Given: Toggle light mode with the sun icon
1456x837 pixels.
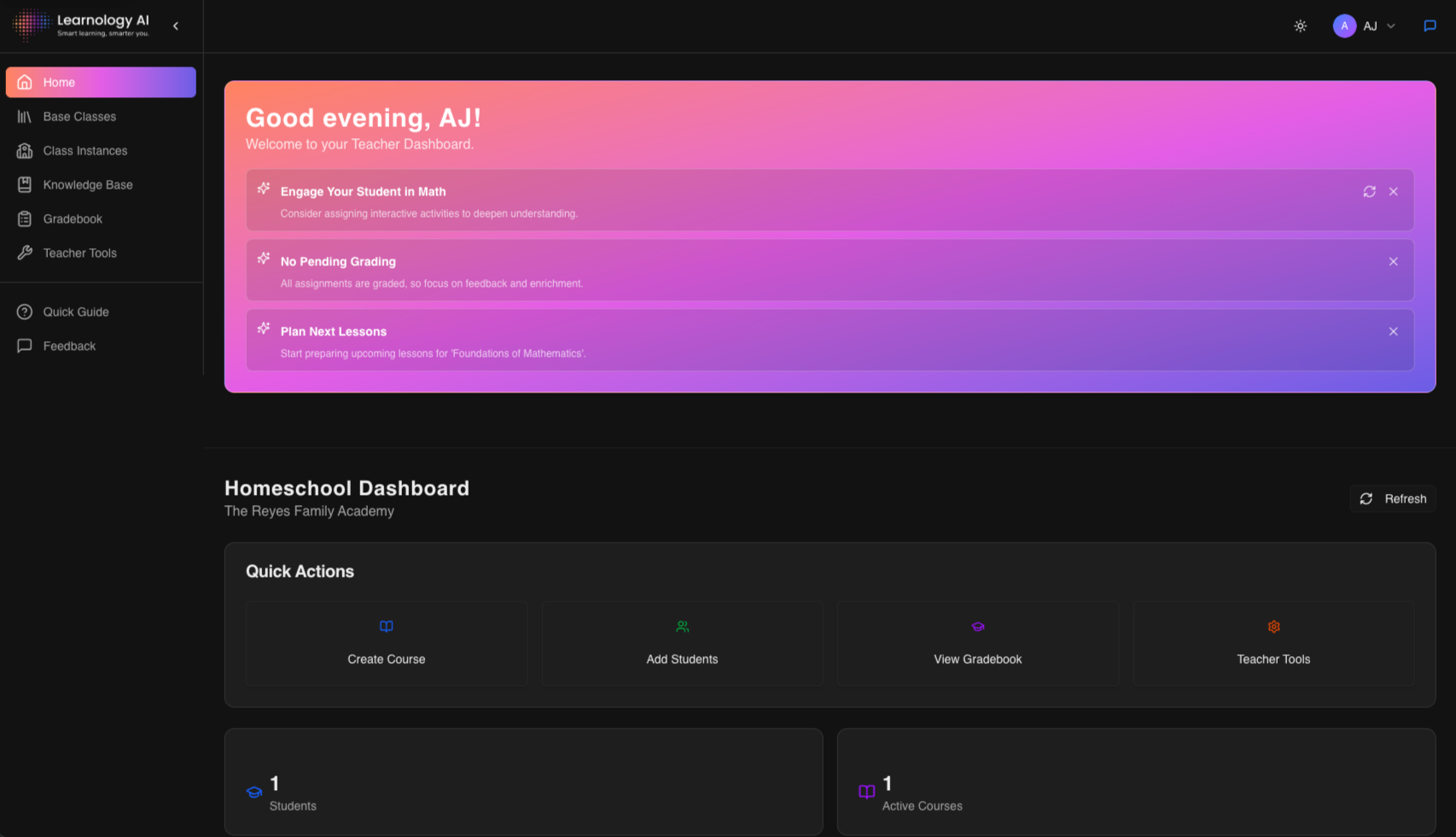Looking at the screenshot, I should click(x=1300, y=26).
